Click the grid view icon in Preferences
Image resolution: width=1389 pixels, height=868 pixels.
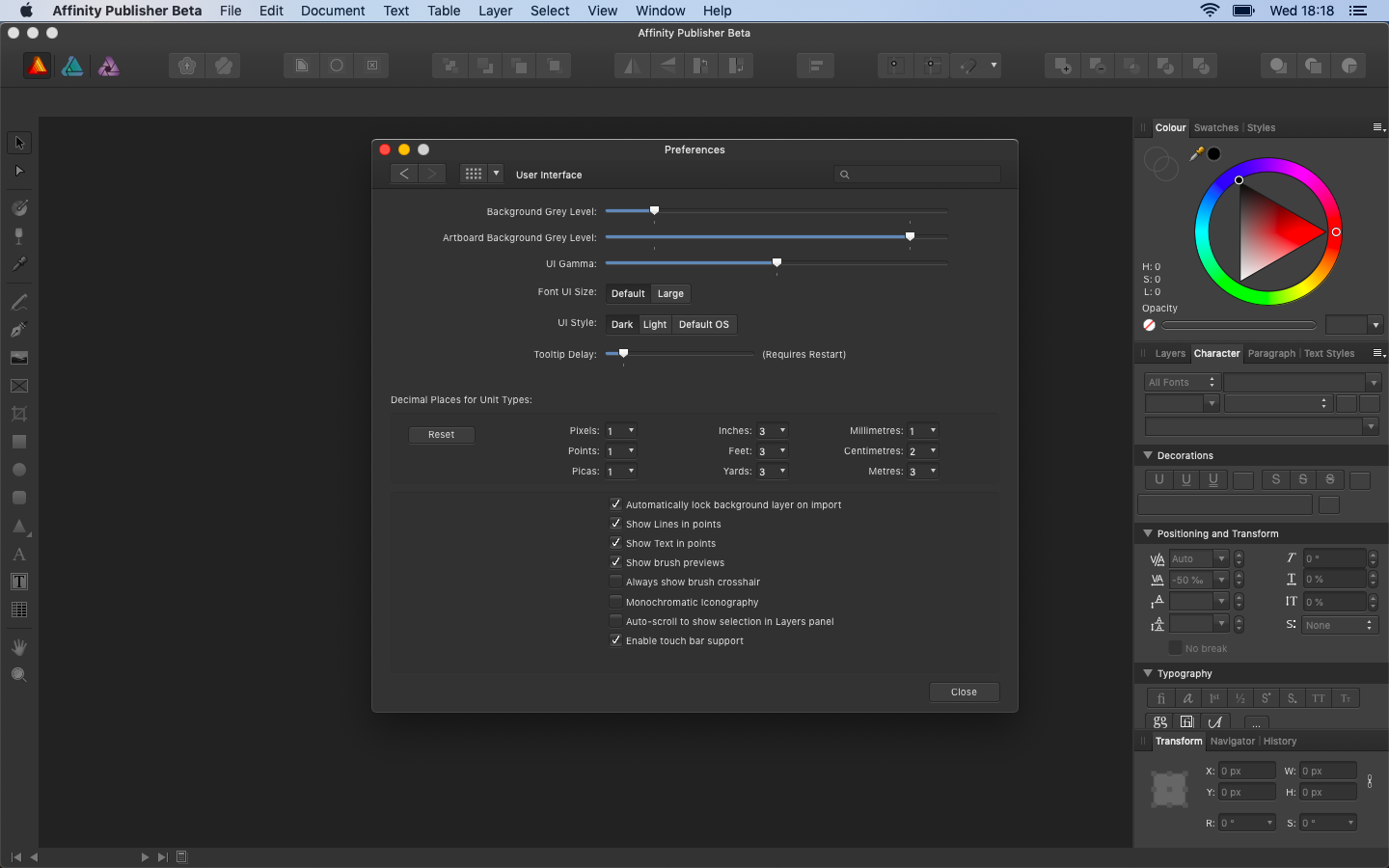[474, 174]
